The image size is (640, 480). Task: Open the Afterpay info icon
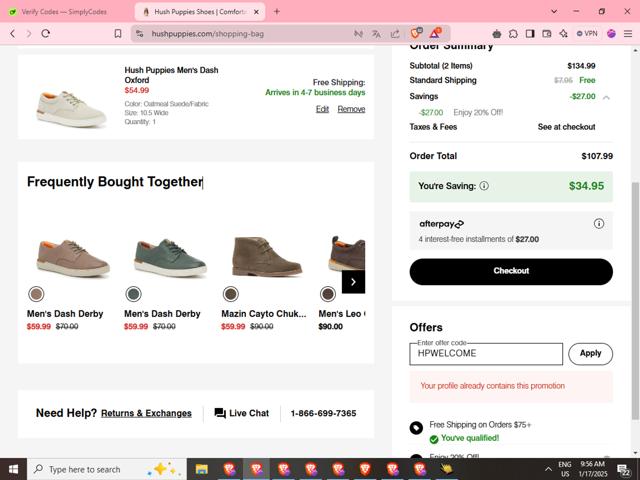(x=599, y=224)
